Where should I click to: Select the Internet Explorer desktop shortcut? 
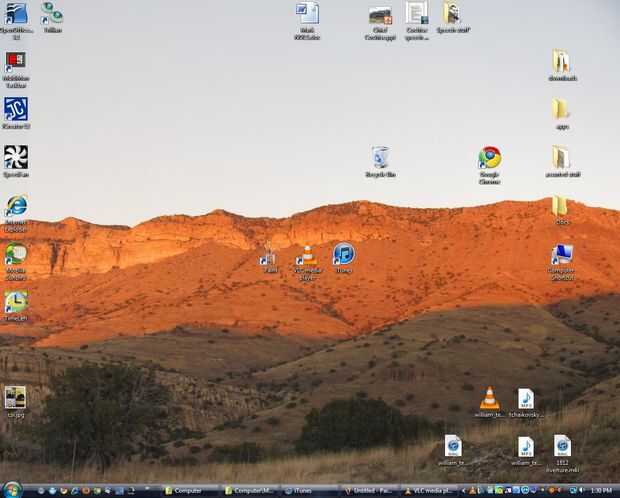pyautogui.click(x=16, y=213)
